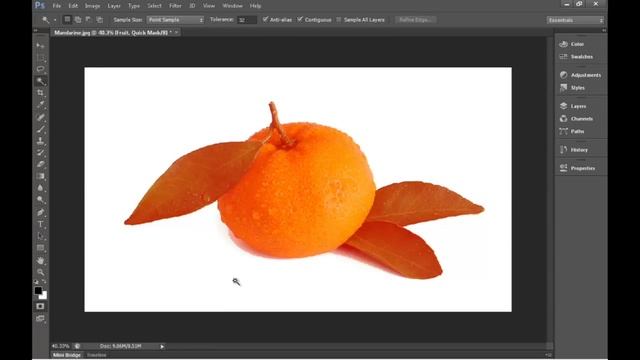This screenshot has height=360, width=640.
Task: Select the Mandarine.jpg document tab
Action: coord(113,32)
